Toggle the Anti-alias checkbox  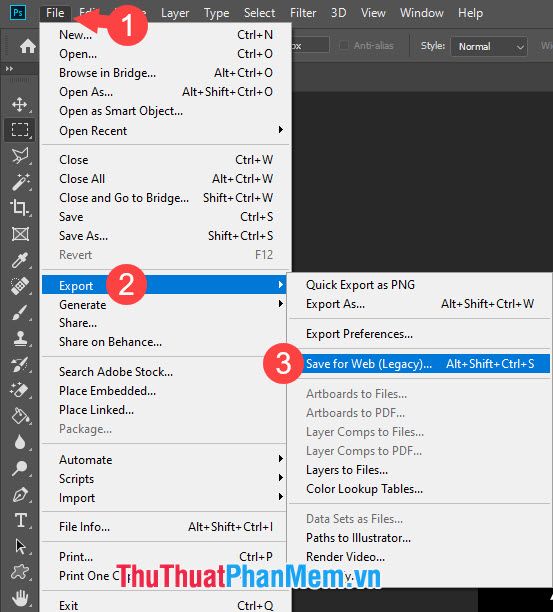pyautogui.click(x=344, y=46)
